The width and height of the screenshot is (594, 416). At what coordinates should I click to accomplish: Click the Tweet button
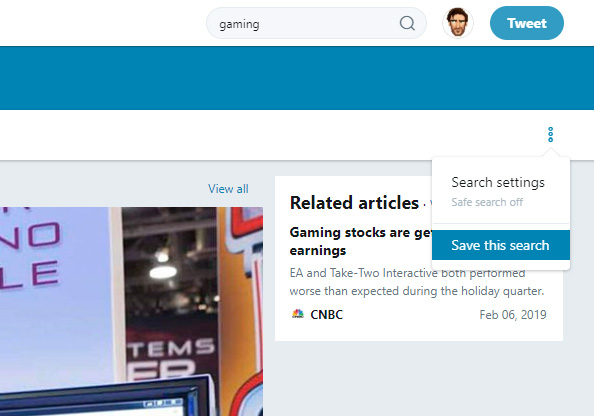pos(527,23)
